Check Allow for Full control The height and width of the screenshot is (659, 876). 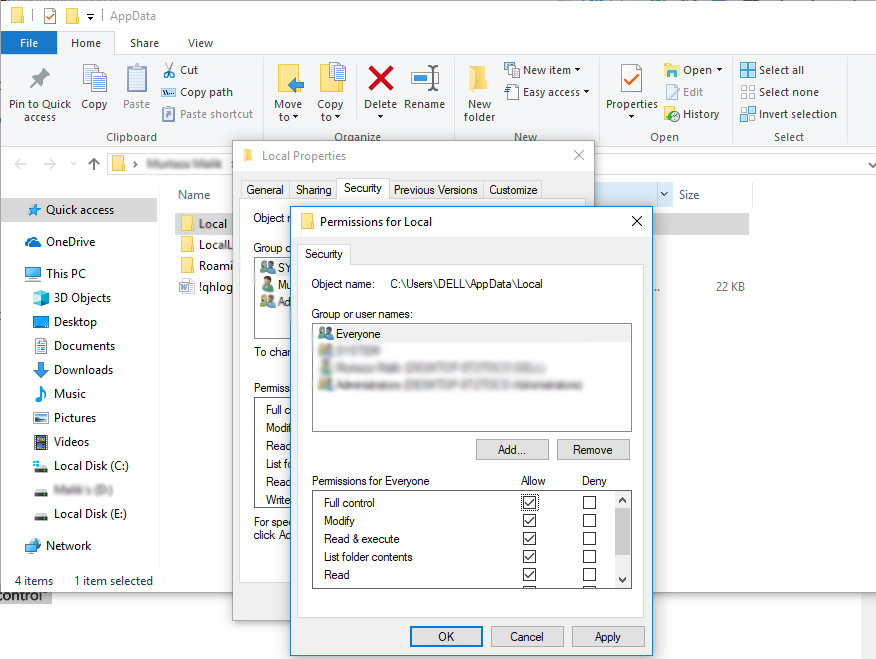click(x=530, y=503)
